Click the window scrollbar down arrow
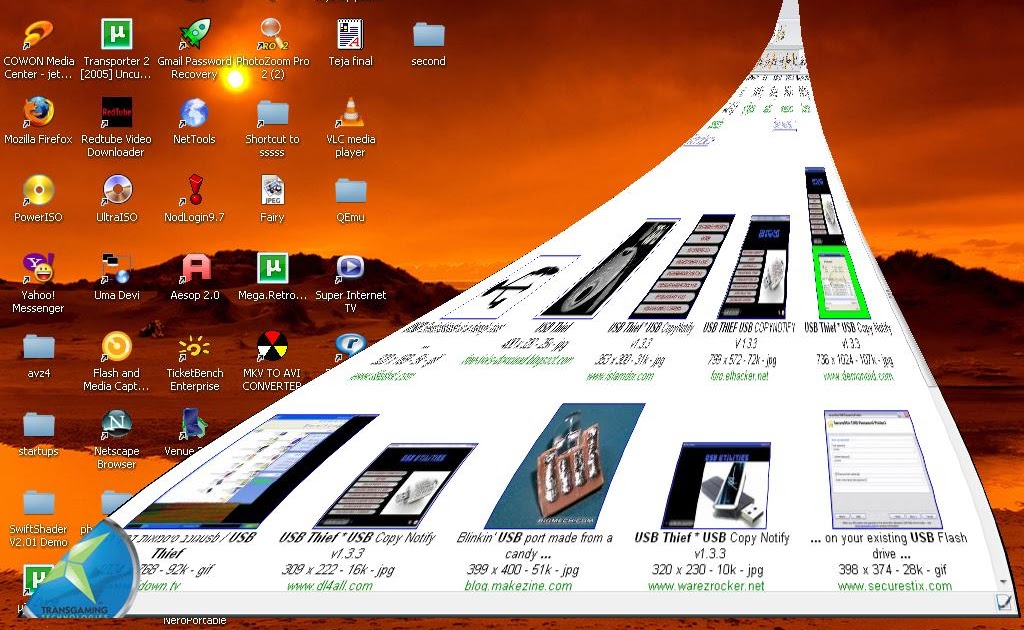Image resolution: width=1024 pixels, height=630 pixels. tap(1003, 582)
